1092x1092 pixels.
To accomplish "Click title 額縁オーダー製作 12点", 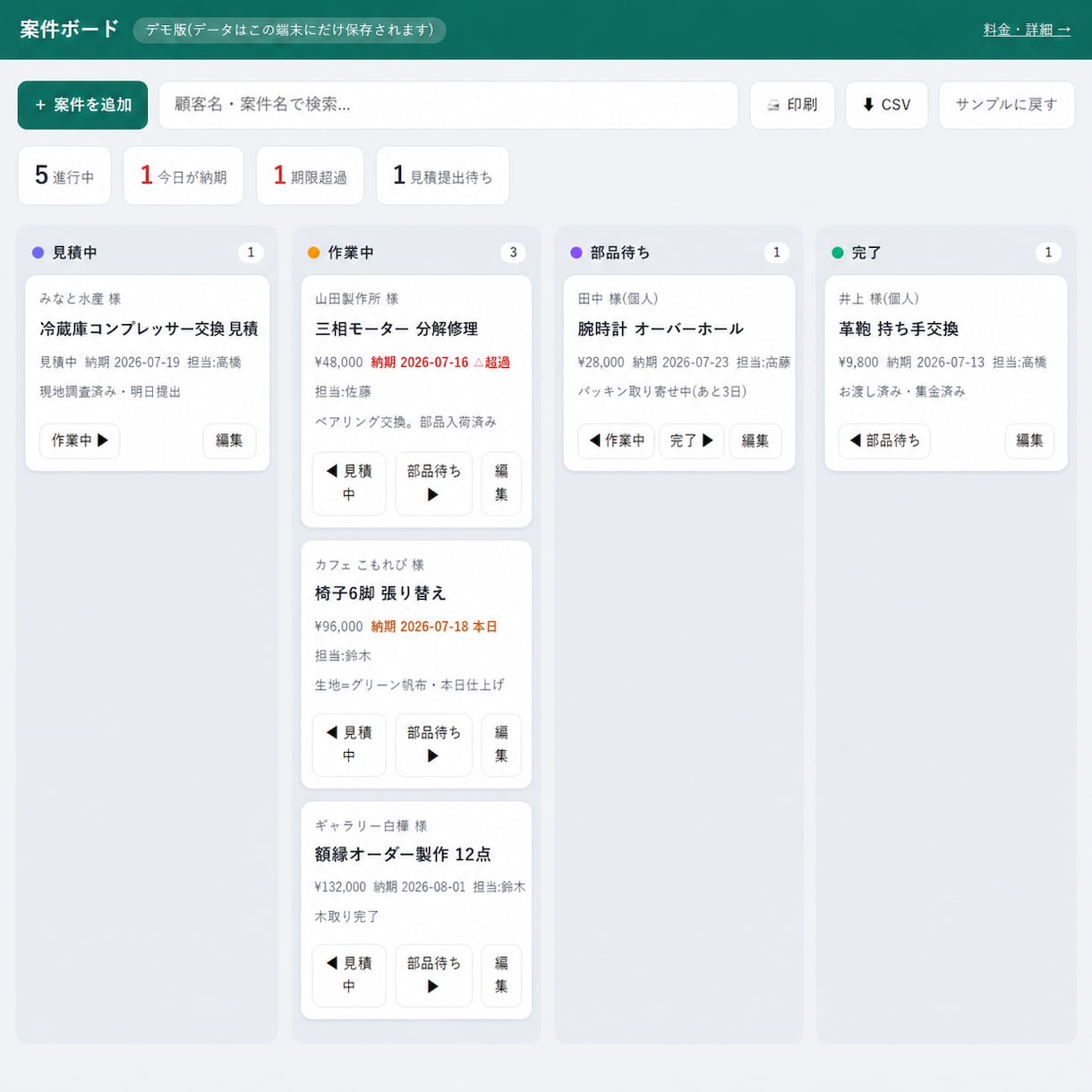I will pyautogui.click(x=403, y=854).
